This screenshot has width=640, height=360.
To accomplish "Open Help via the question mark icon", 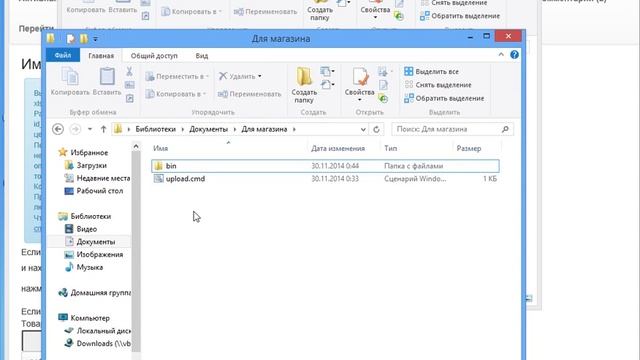I will point(514,55).
